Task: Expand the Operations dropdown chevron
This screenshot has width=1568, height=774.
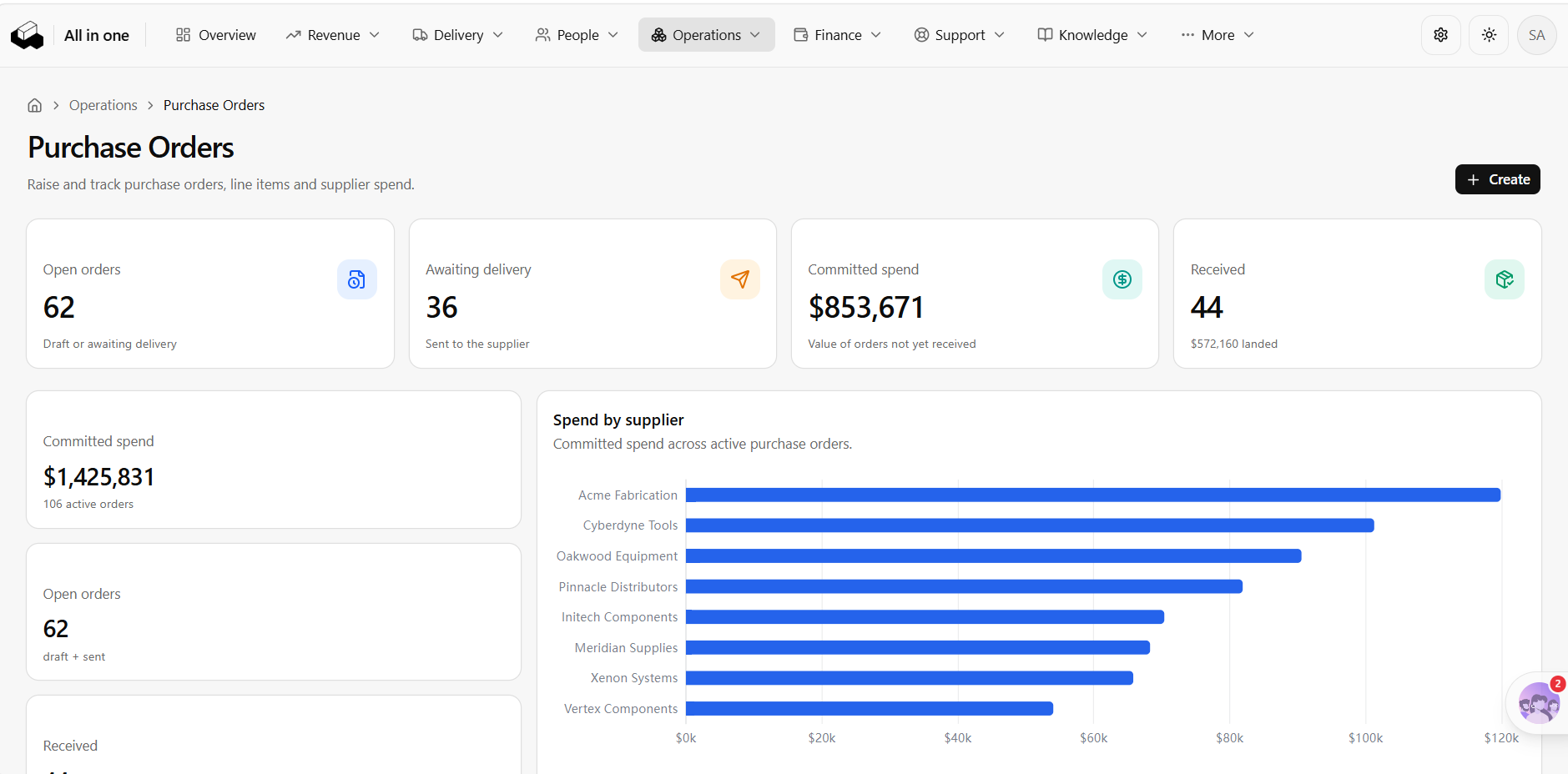Action: click(755, 35)
